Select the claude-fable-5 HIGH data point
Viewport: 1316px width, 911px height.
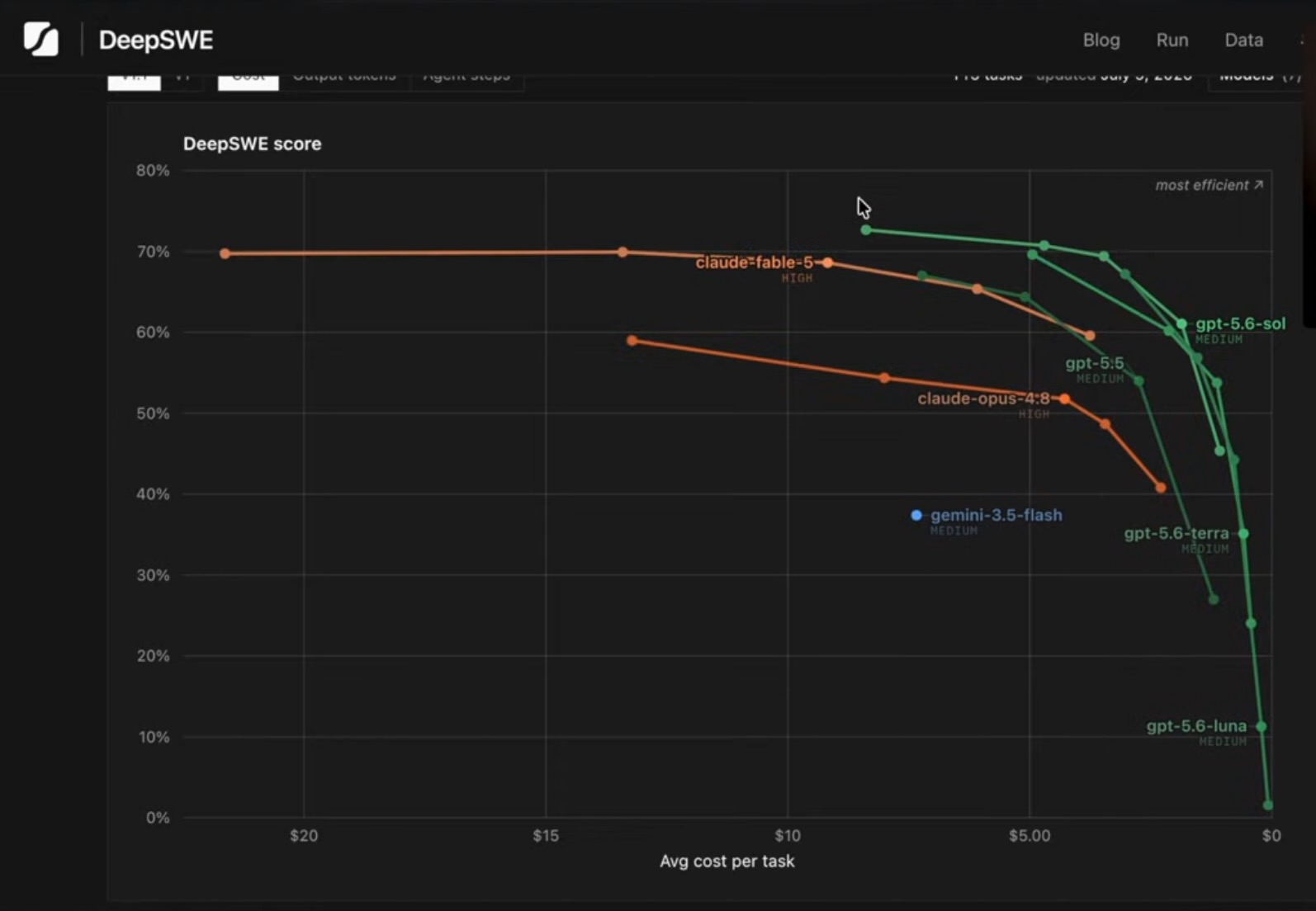click(x=827, y=262)
